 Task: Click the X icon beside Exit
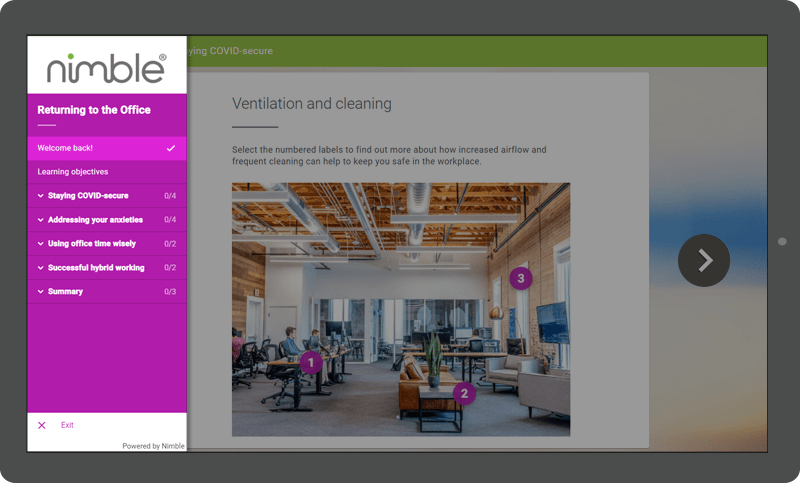click(x=42, y=425)
